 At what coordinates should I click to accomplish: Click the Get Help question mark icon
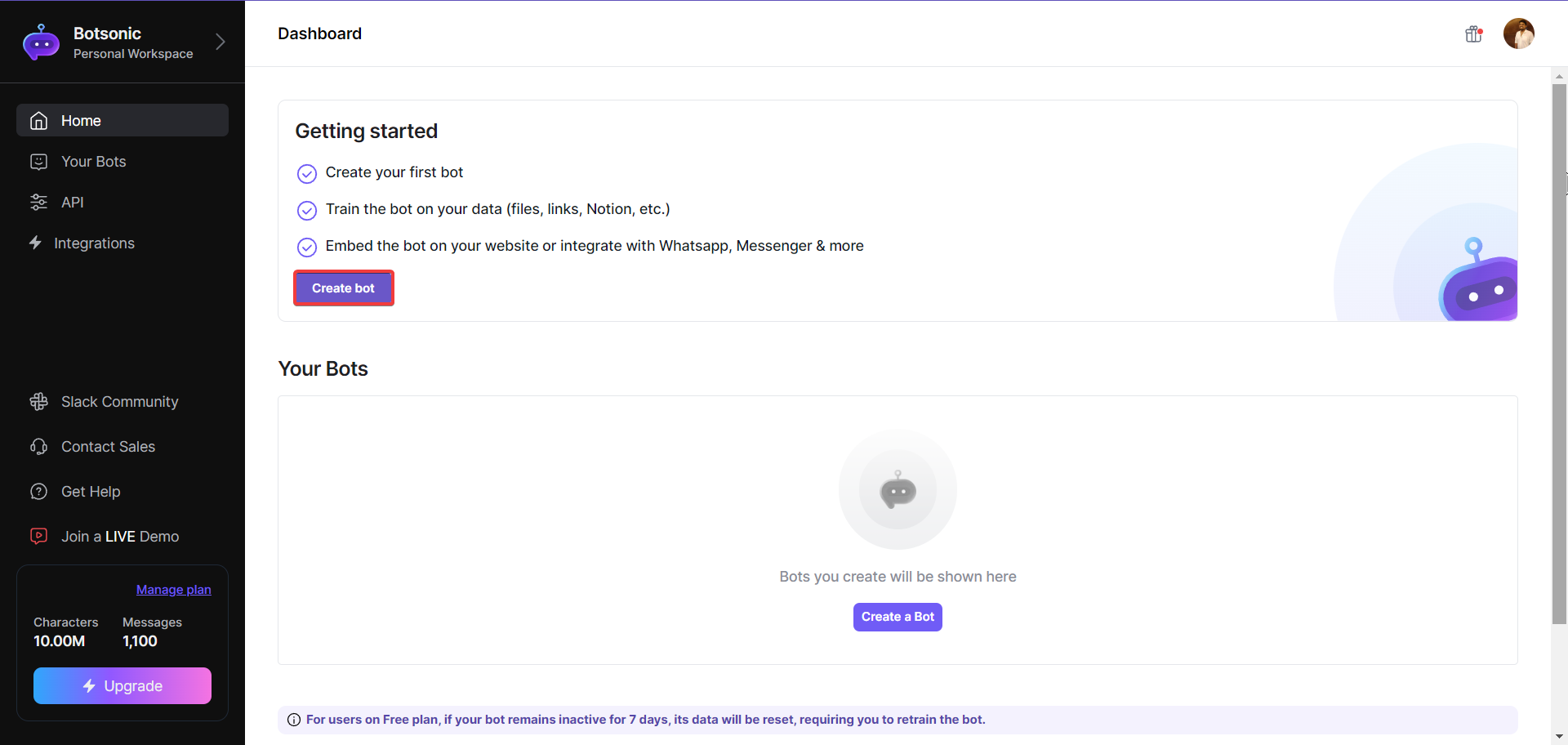pos(38,492)
